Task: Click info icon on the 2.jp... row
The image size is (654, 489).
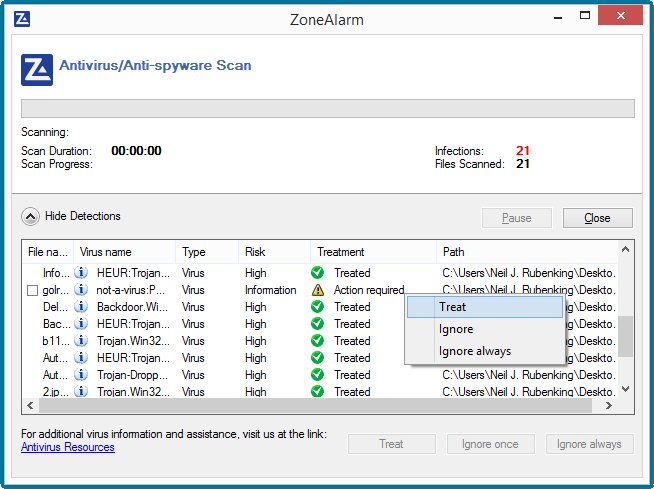Action: point(81,391)
